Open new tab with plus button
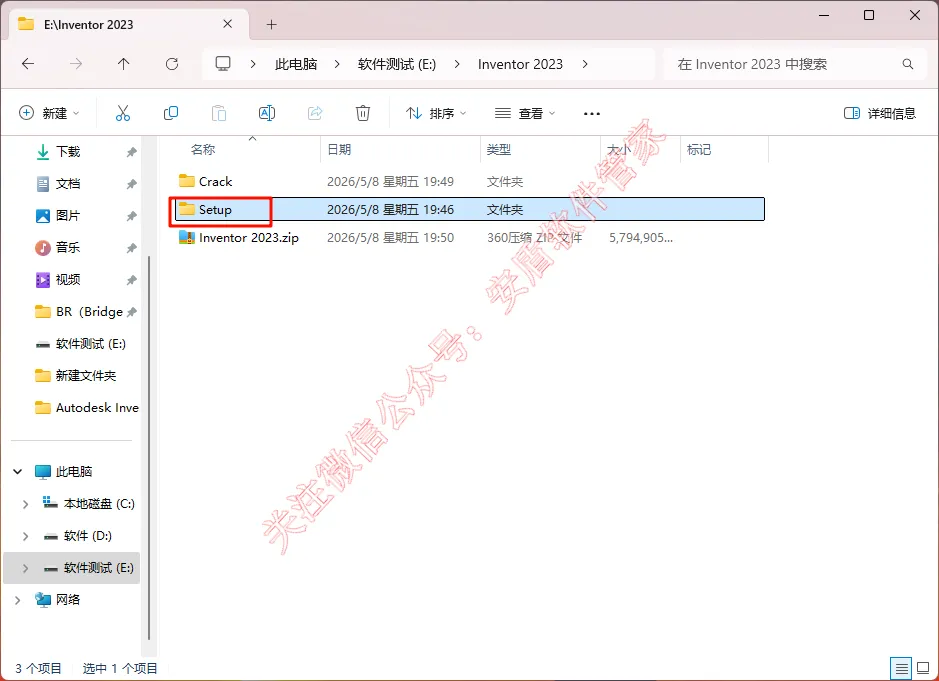This screenshot has width=939, height=681. coord(271,25)
